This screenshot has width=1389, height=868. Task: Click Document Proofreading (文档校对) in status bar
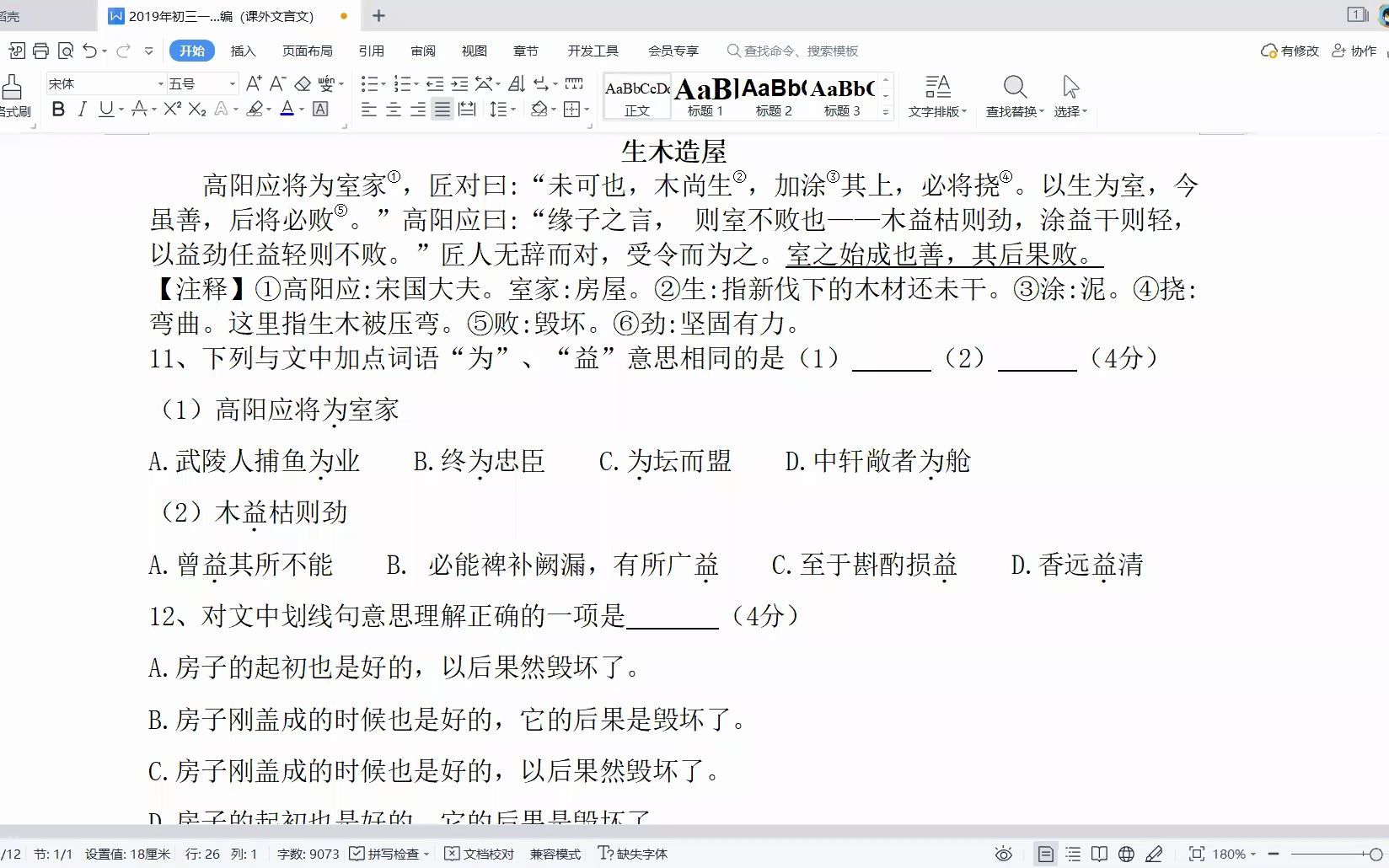click(x=479, y=855)
